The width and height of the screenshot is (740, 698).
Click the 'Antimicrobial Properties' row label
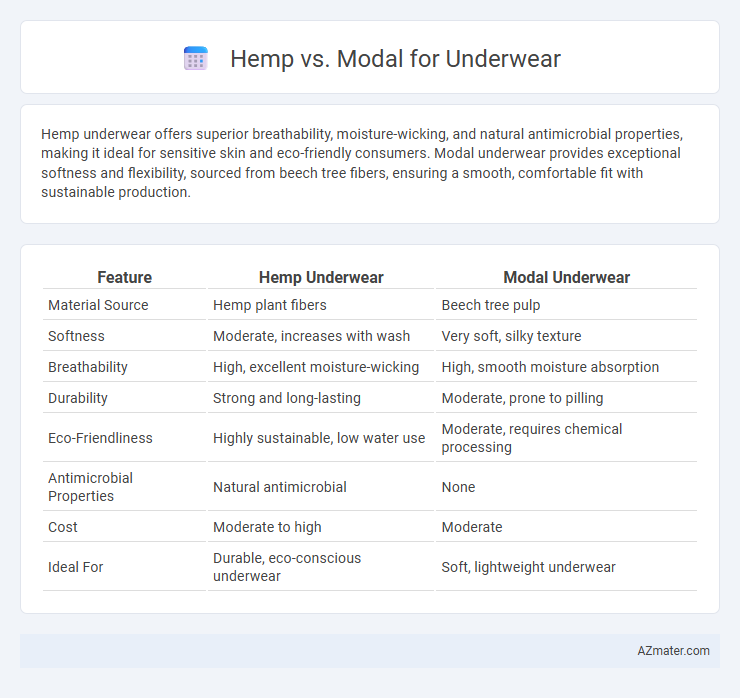point(90,487)
